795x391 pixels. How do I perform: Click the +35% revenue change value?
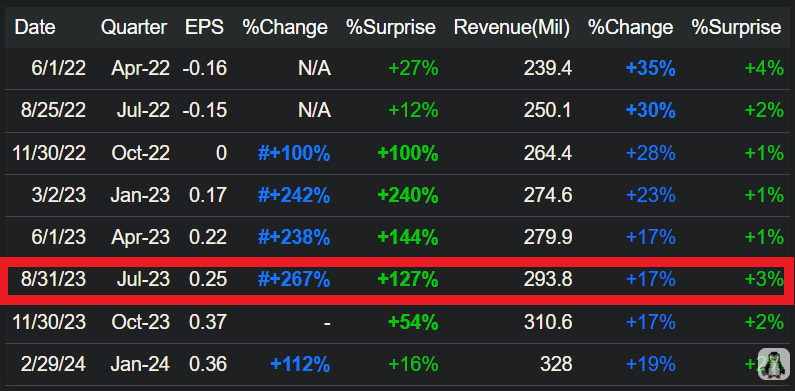(651, 68)
